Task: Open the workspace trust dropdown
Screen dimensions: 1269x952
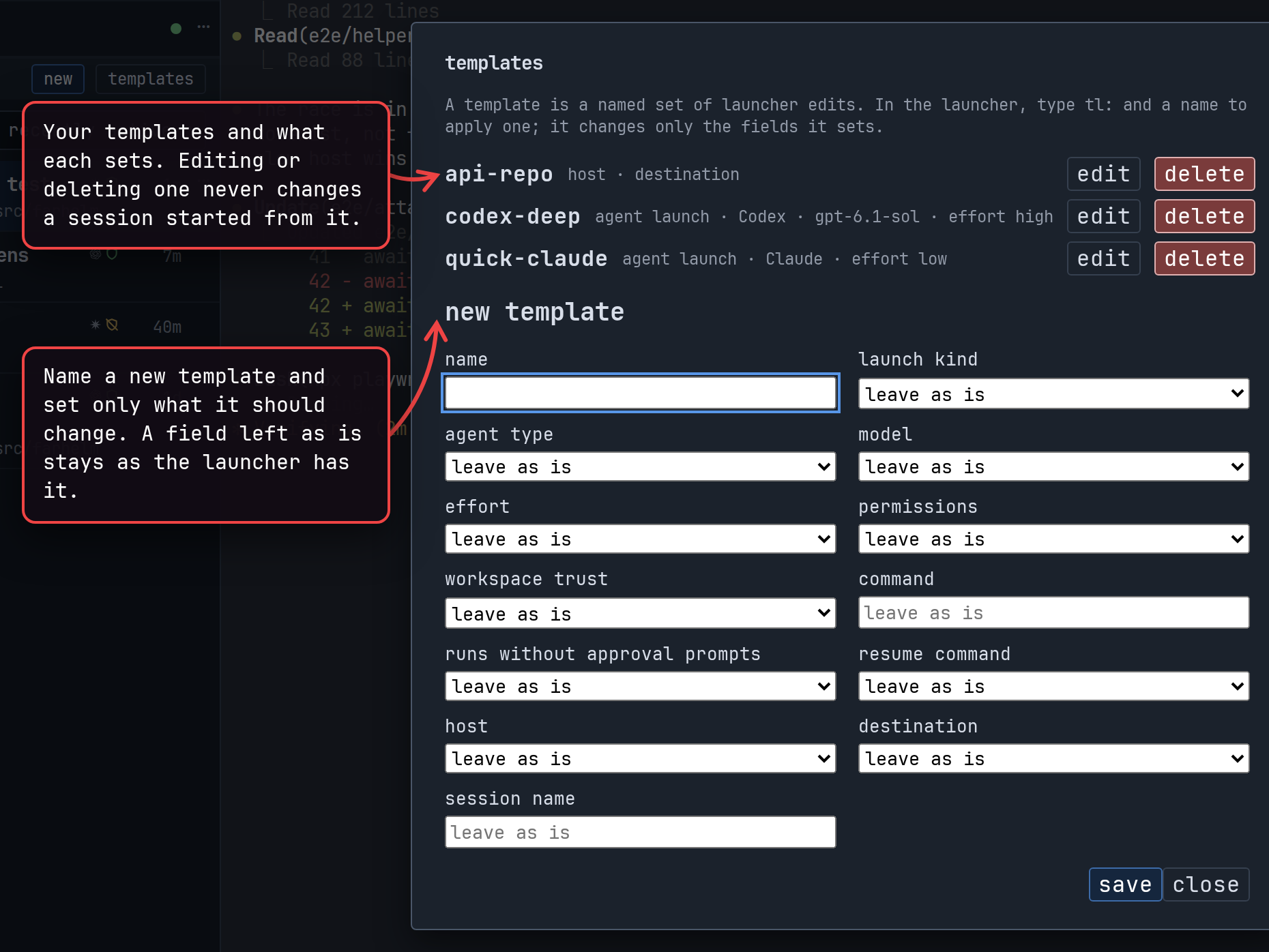Action: click(x=641, y=613)
